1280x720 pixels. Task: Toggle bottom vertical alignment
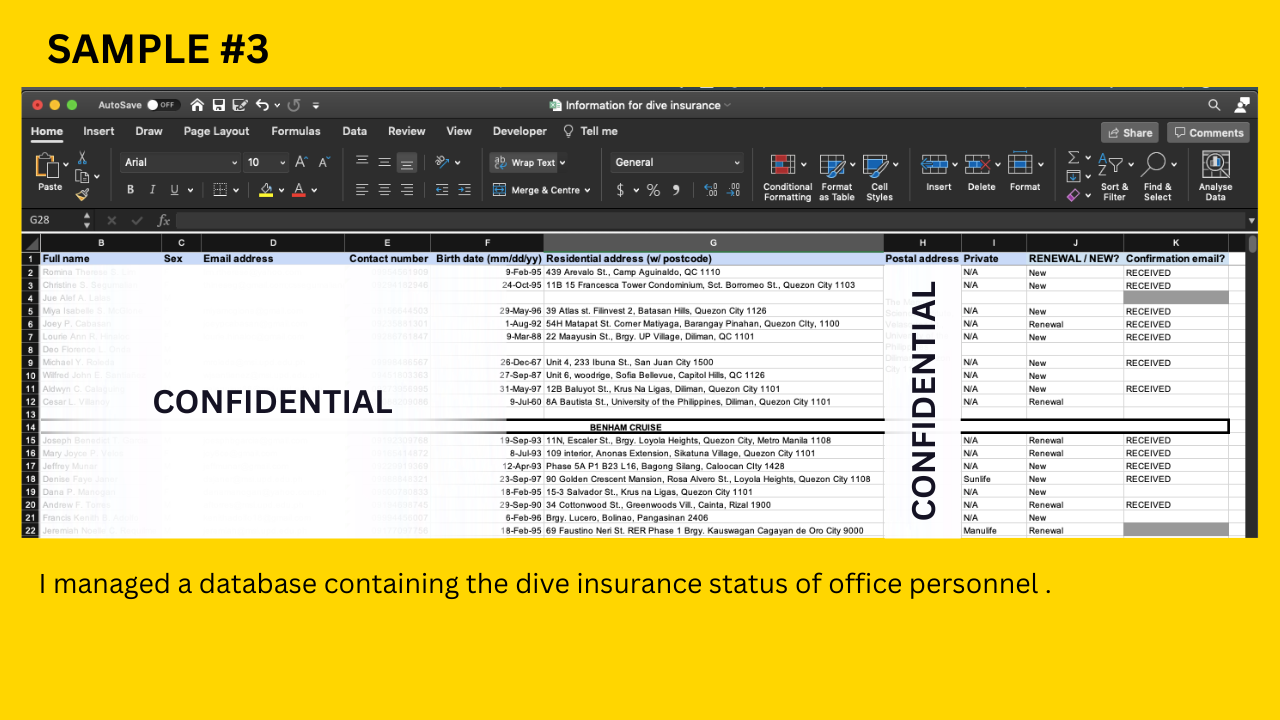point(407,162)
